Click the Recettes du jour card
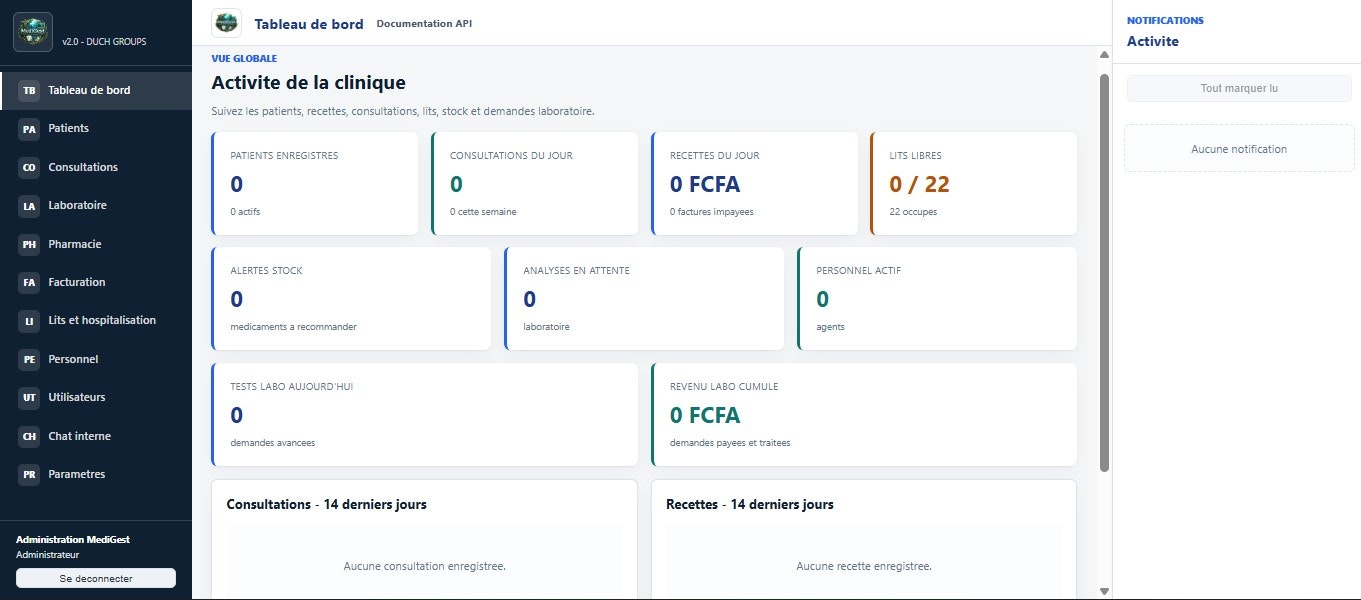 click(x=754, y=183)
